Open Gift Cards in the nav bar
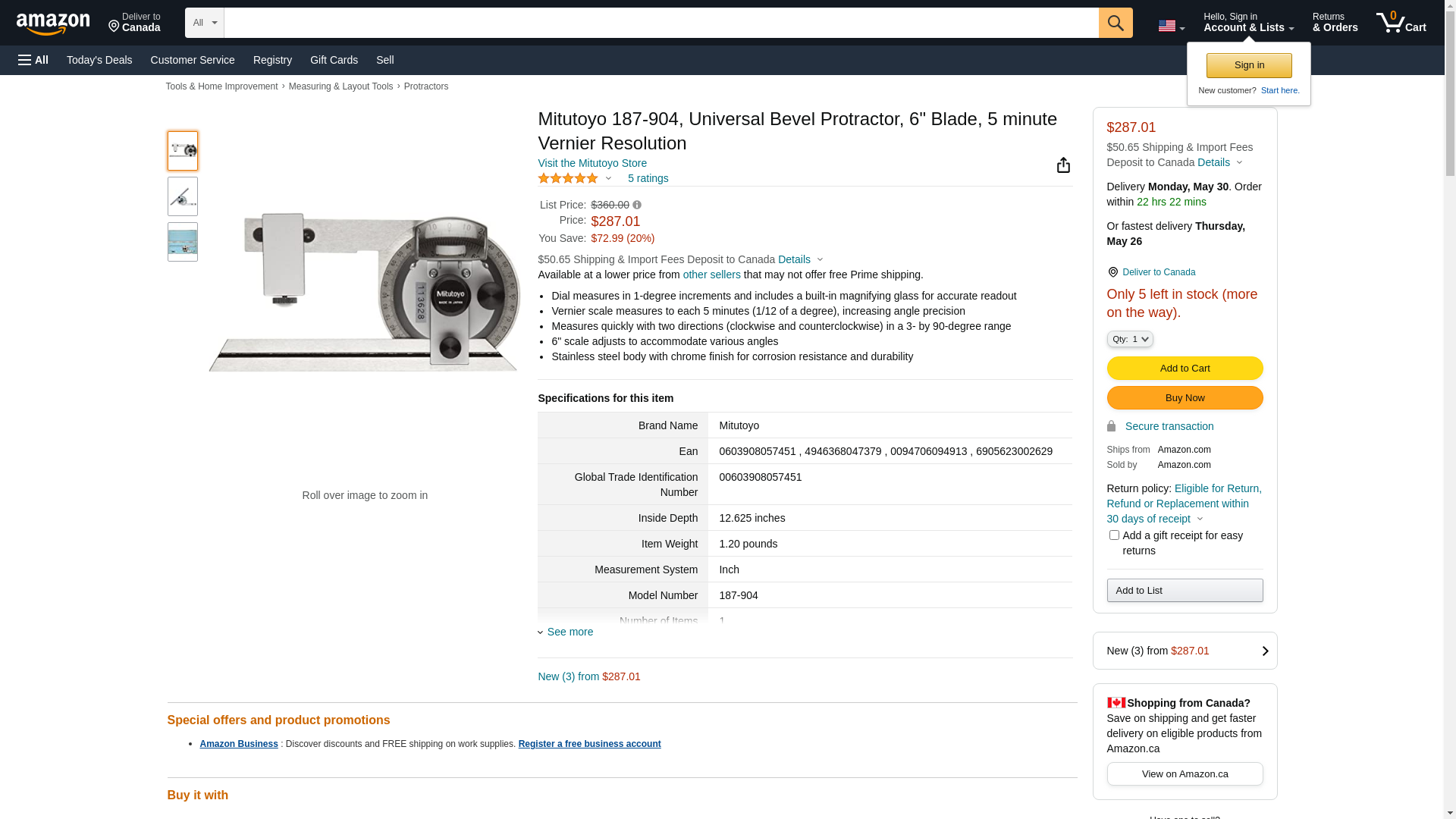The width and height of the screenshot is (1456, 819). pyautogui.click(x=334, y=60)
